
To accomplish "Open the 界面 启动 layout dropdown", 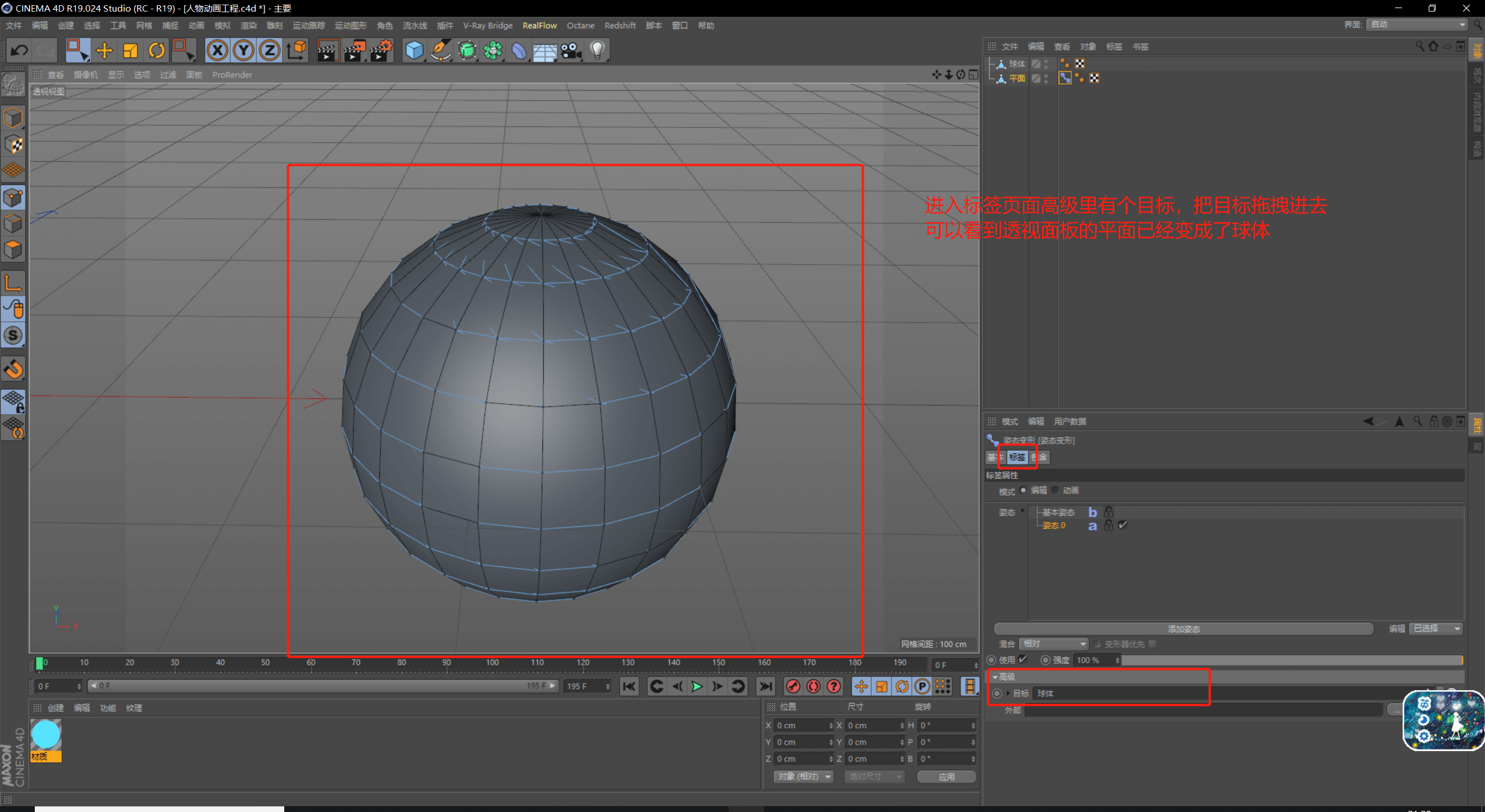I will tap(1417, 24).
